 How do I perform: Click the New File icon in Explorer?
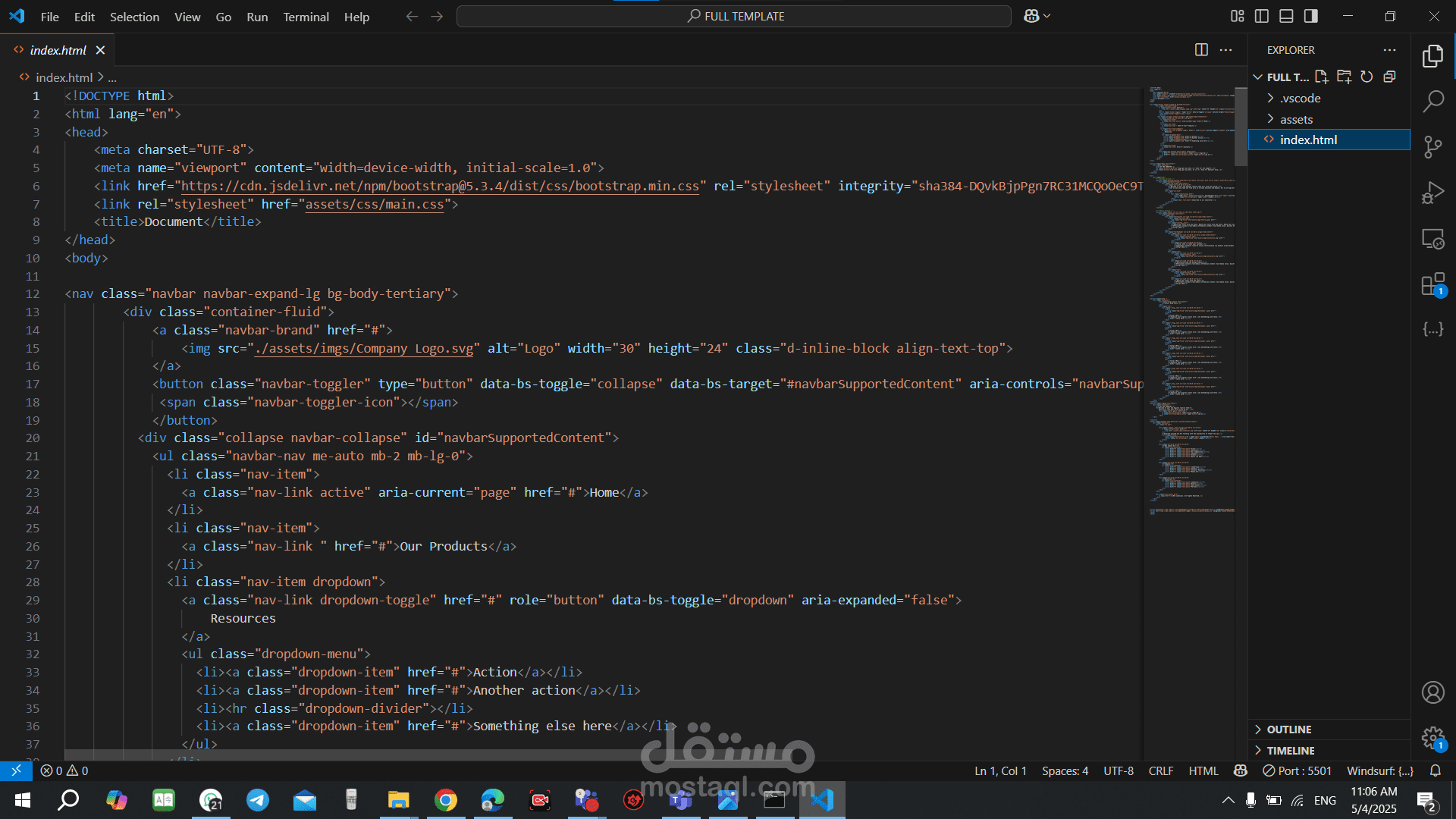(x=1322, y=77)
